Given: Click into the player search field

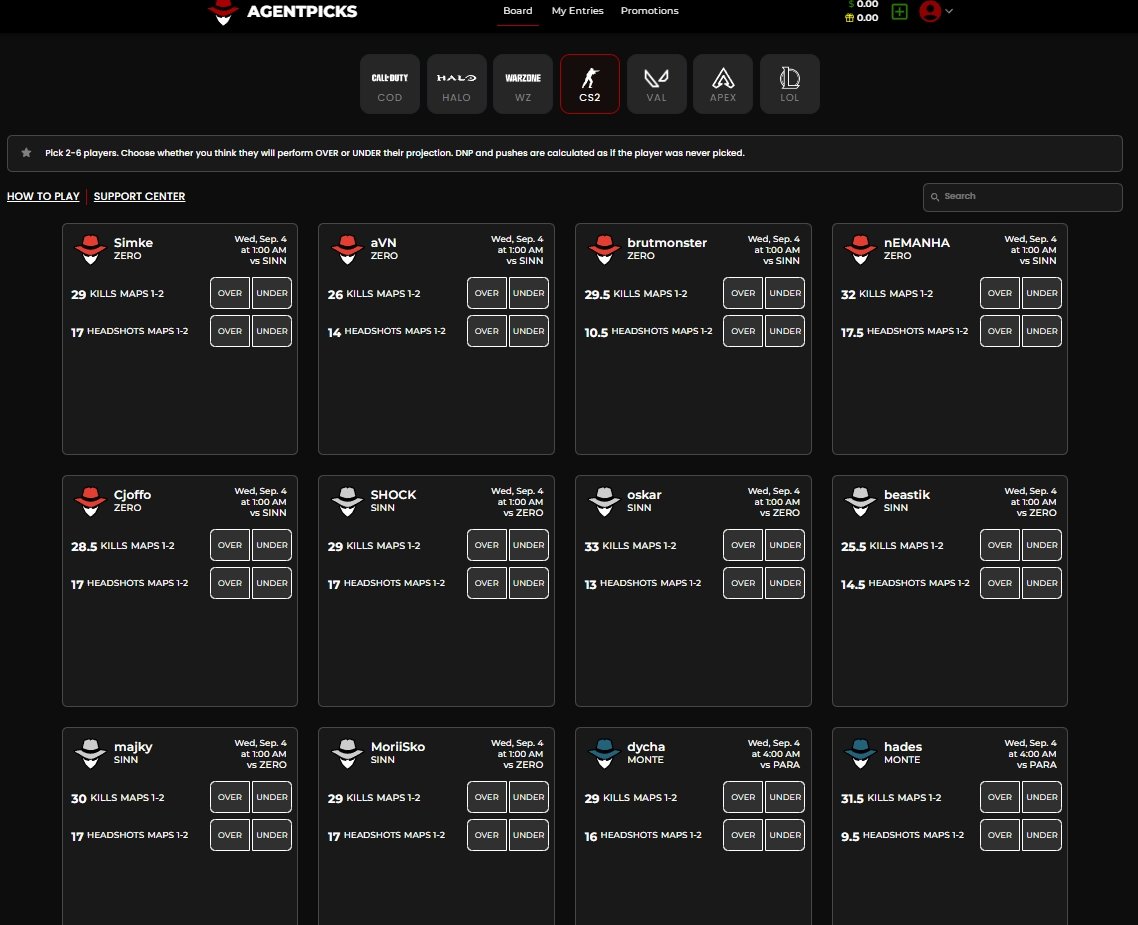Looking at the screenshot, I should pyautogui.click(x=1022, y=197).
